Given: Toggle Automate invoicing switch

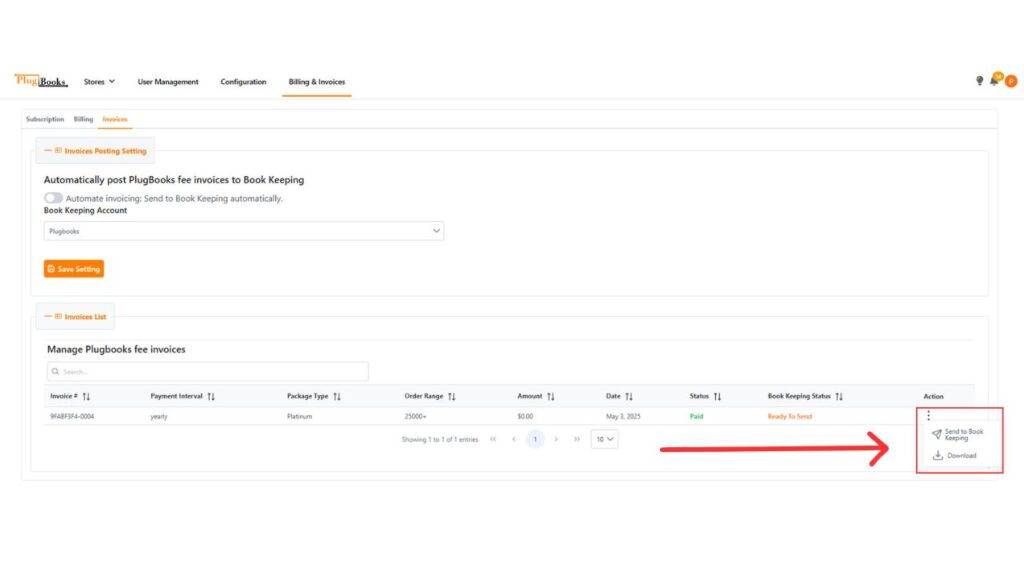Looking at the screenshot, I should 53,198.
